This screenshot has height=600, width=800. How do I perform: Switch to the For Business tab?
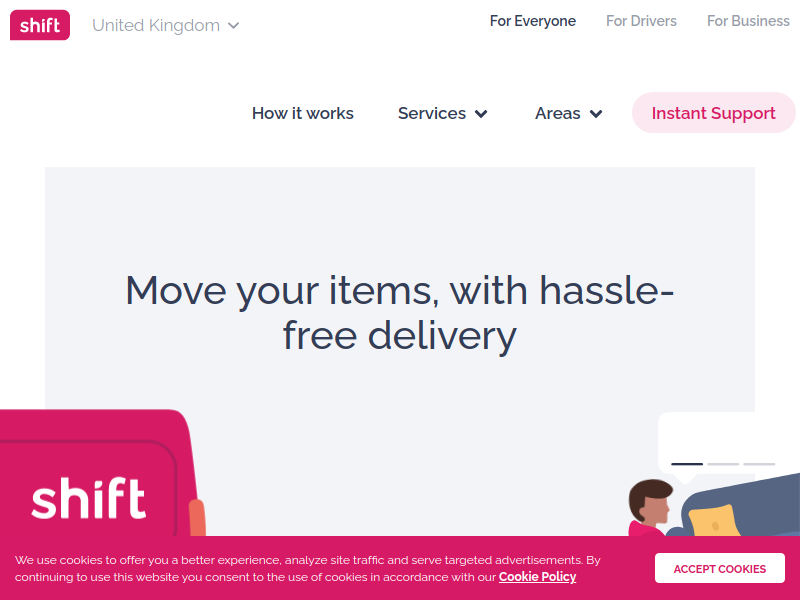pos(748,21)
